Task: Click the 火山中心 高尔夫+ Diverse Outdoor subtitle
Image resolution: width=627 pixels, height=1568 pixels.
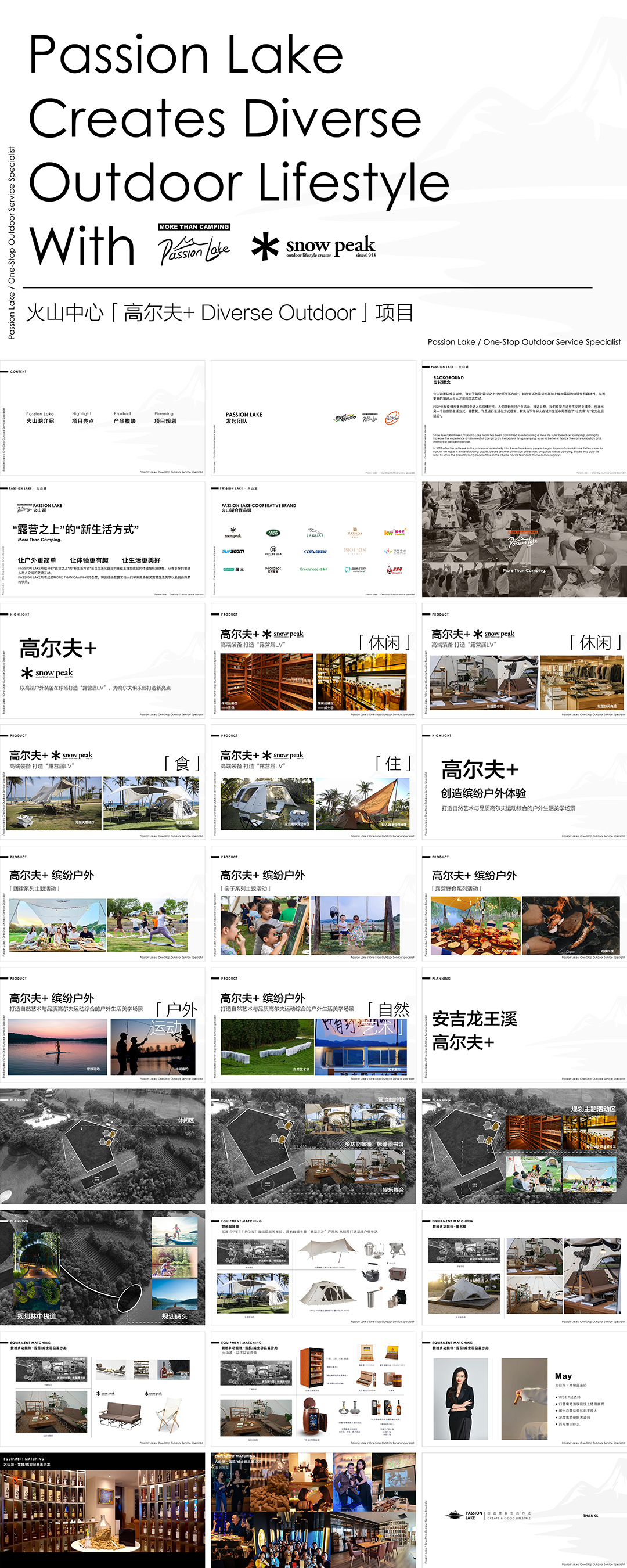Action: tap(220, 312)
